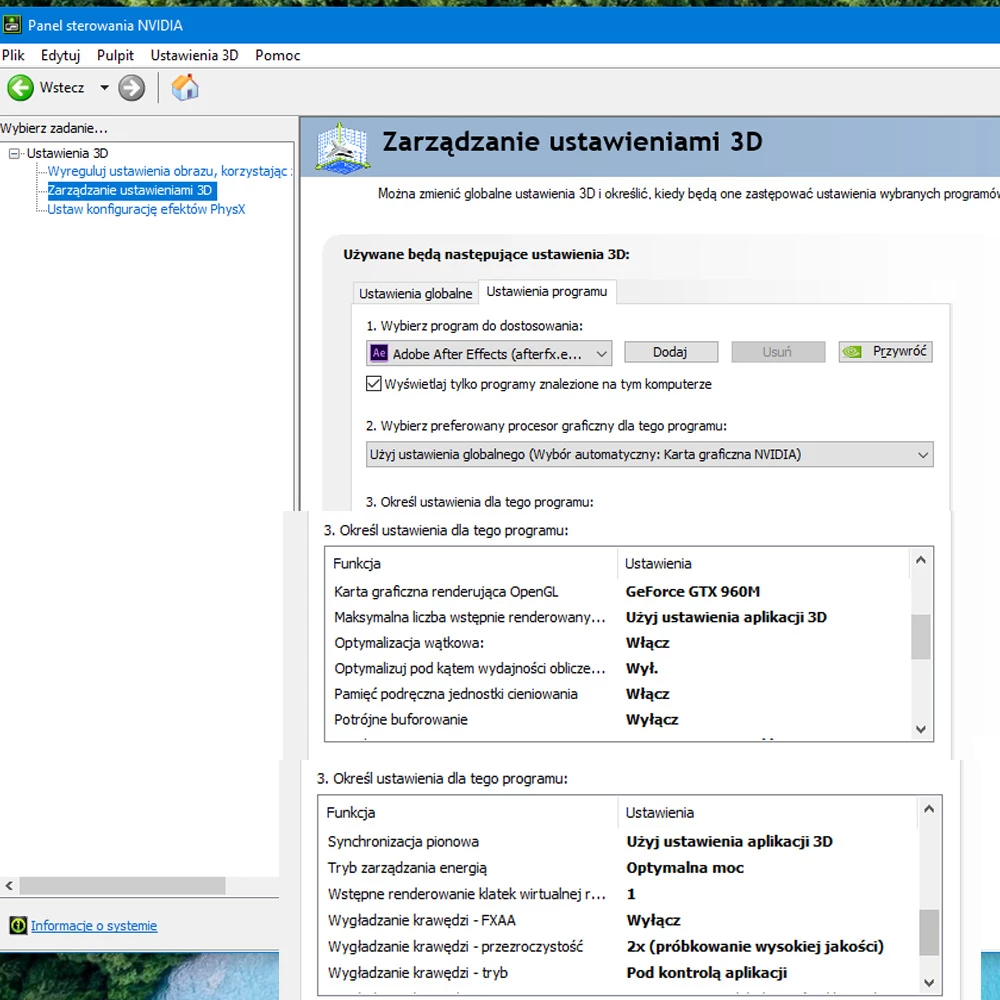Screen dimensions: 1000x1000
Task: Open the preferred graphics processor dropdown
Action: 649,455
